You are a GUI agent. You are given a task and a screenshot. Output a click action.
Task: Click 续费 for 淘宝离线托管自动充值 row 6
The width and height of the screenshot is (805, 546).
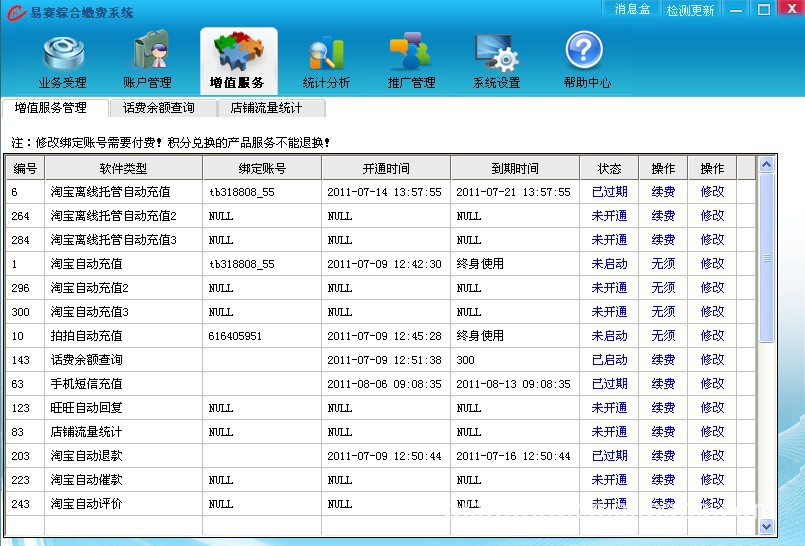click(x=663, y=192)
